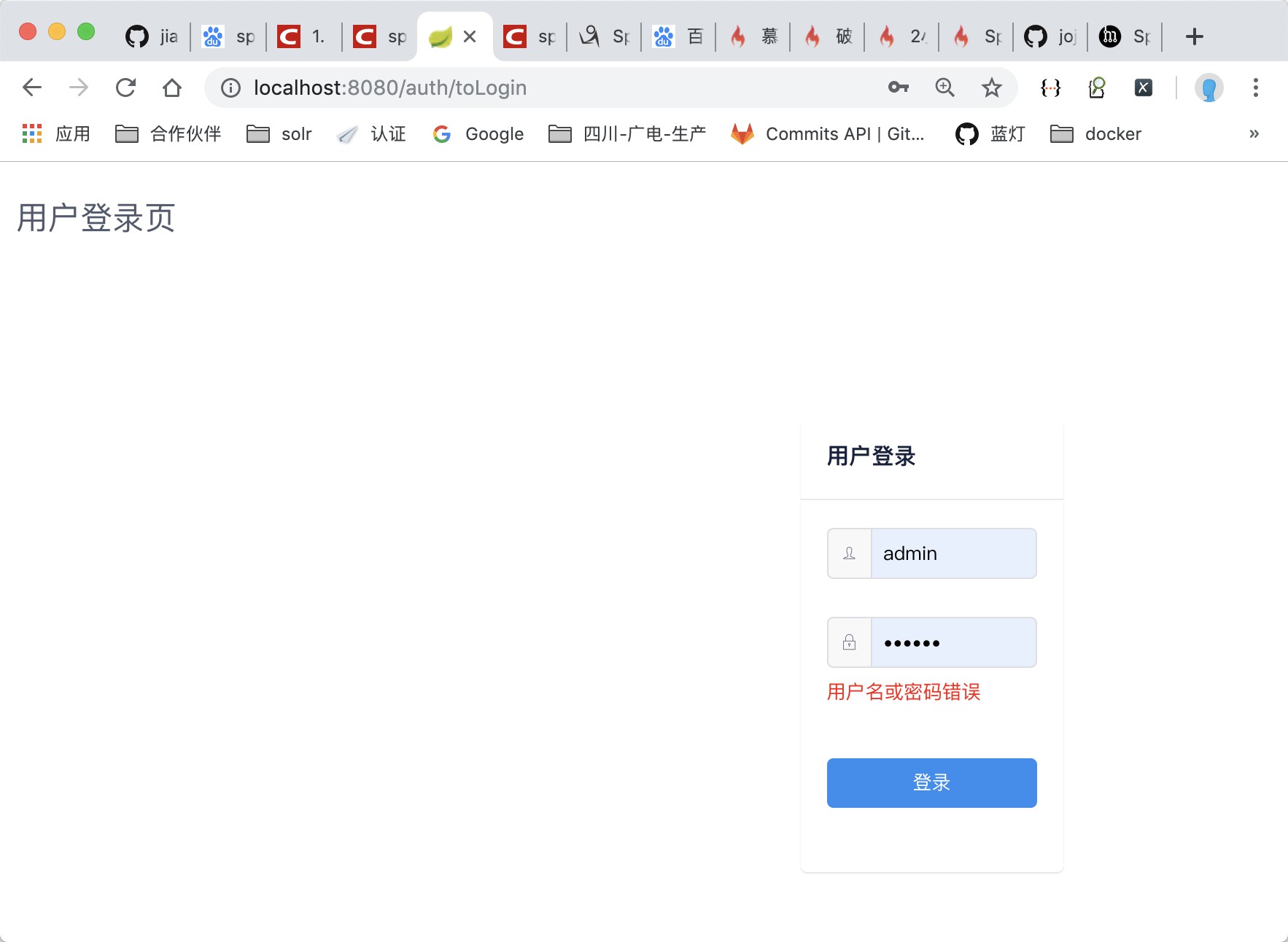Open the browser home page

[172, 87]
